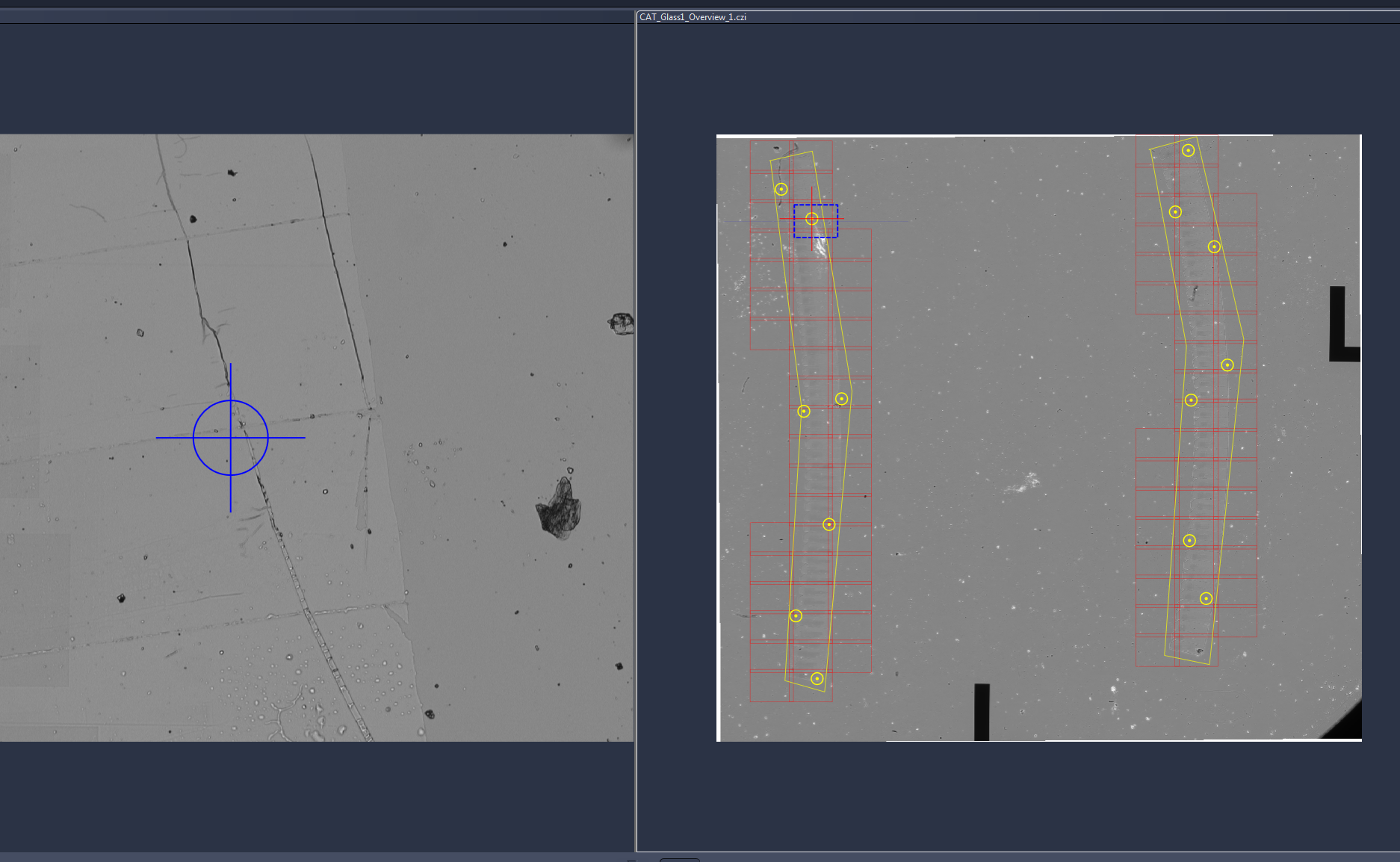Click the second yellow marker from top on right strip
This screenshot has height=862, width=1400.
tap(1174, 211)
